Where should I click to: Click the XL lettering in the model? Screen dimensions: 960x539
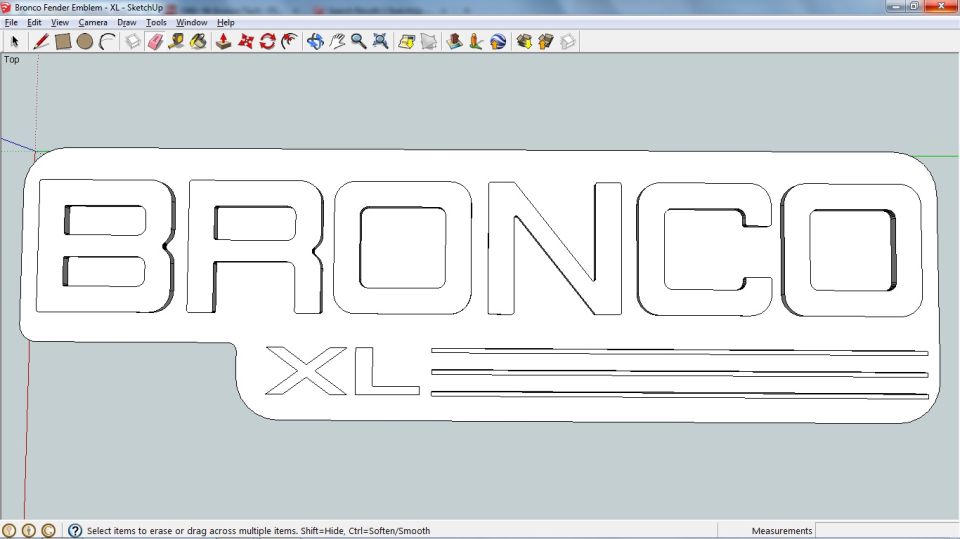point(343,371)
